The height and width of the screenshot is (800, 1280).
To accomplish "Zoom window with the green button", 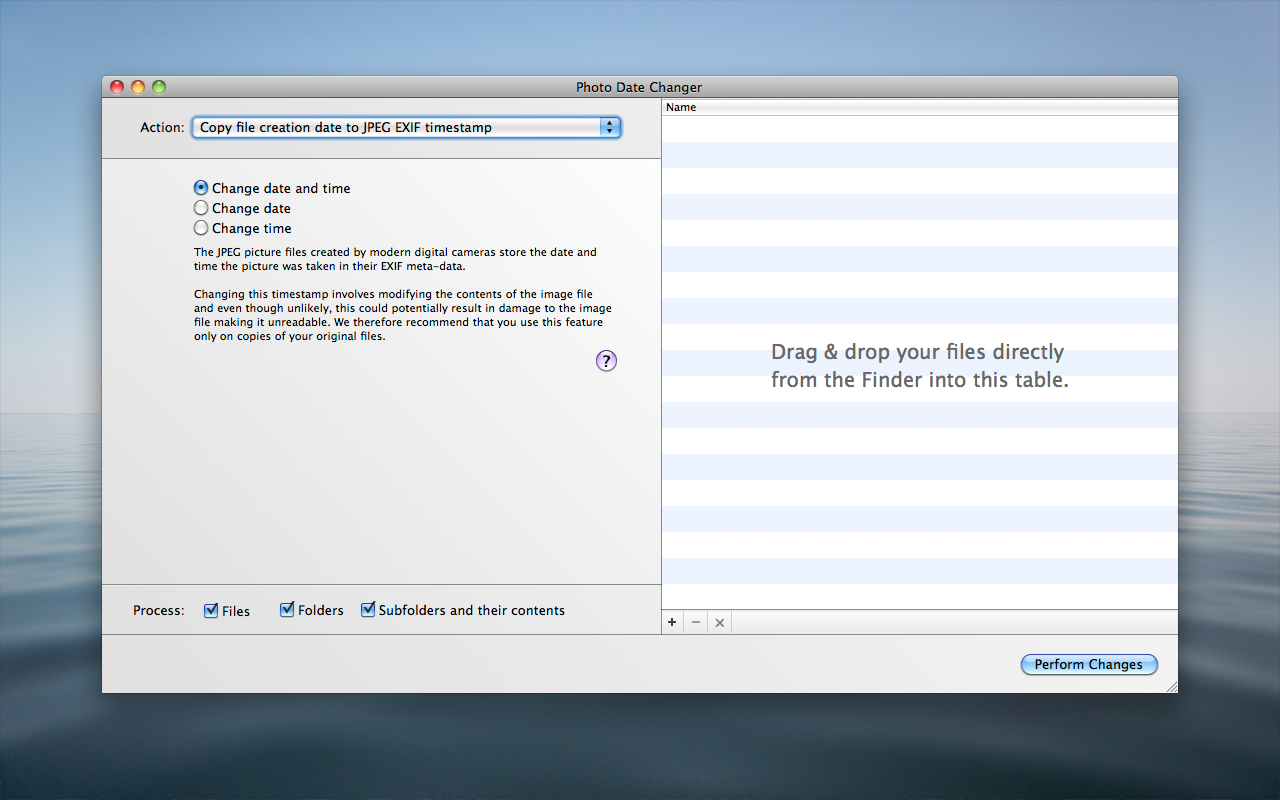I will [x=159, y=87].
